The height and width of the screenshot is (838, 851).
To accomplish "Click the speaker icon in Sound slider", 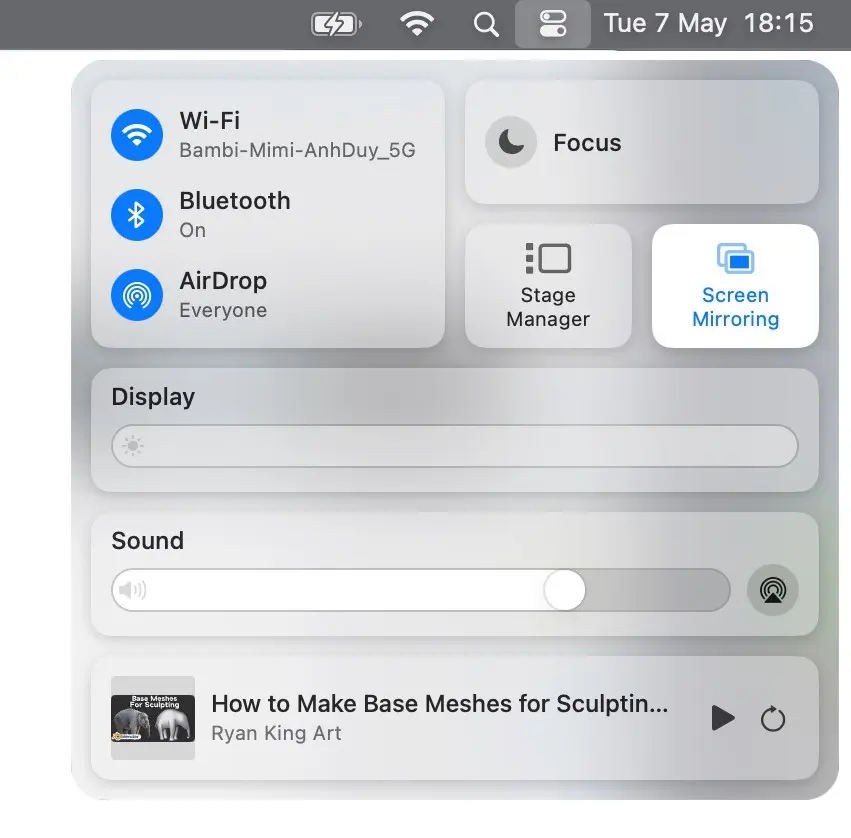I will coord(132,590).
